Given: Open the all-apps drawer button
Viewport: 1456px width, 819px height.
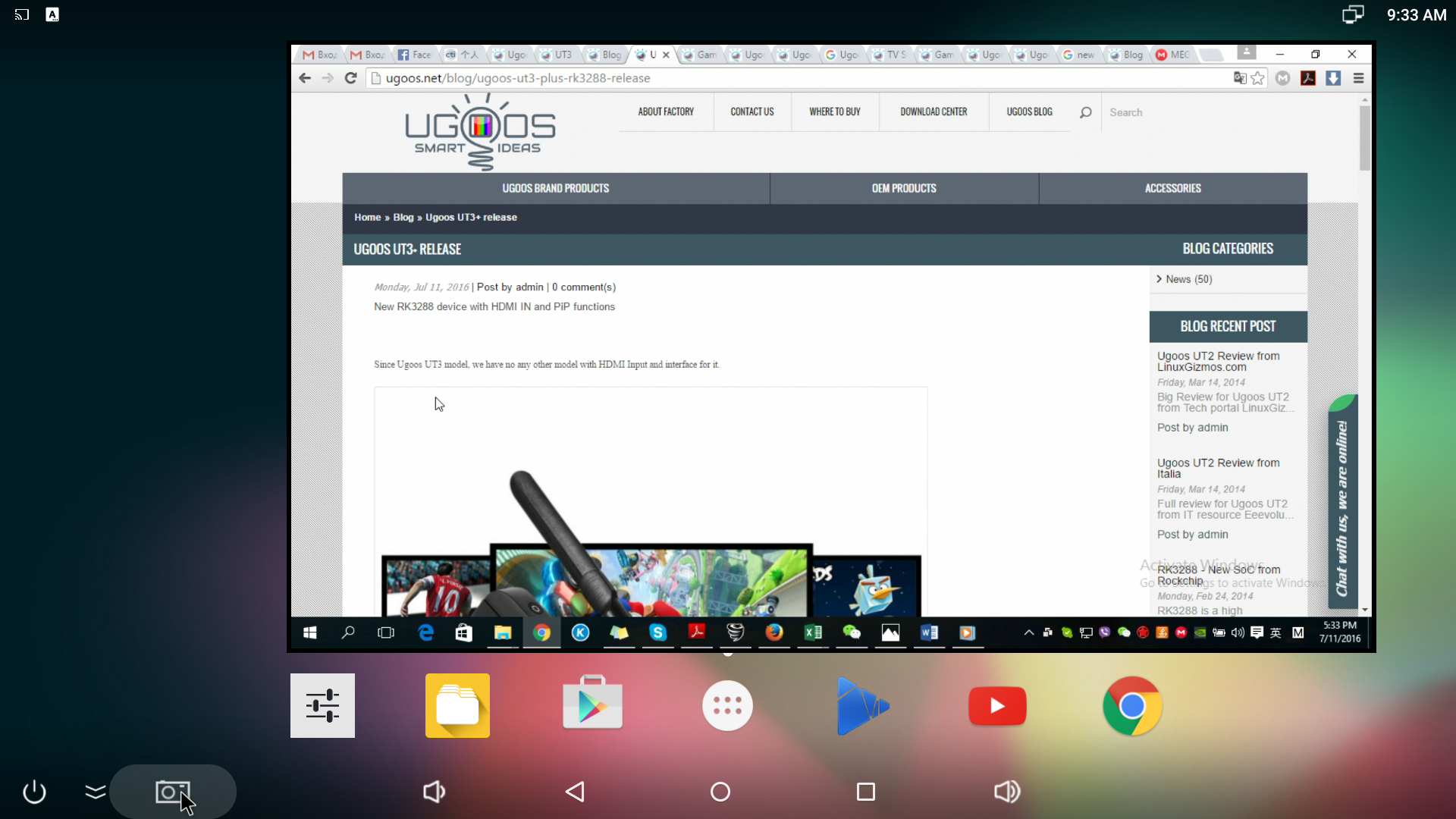Looking at the screenshot, I should pos(727,706).
